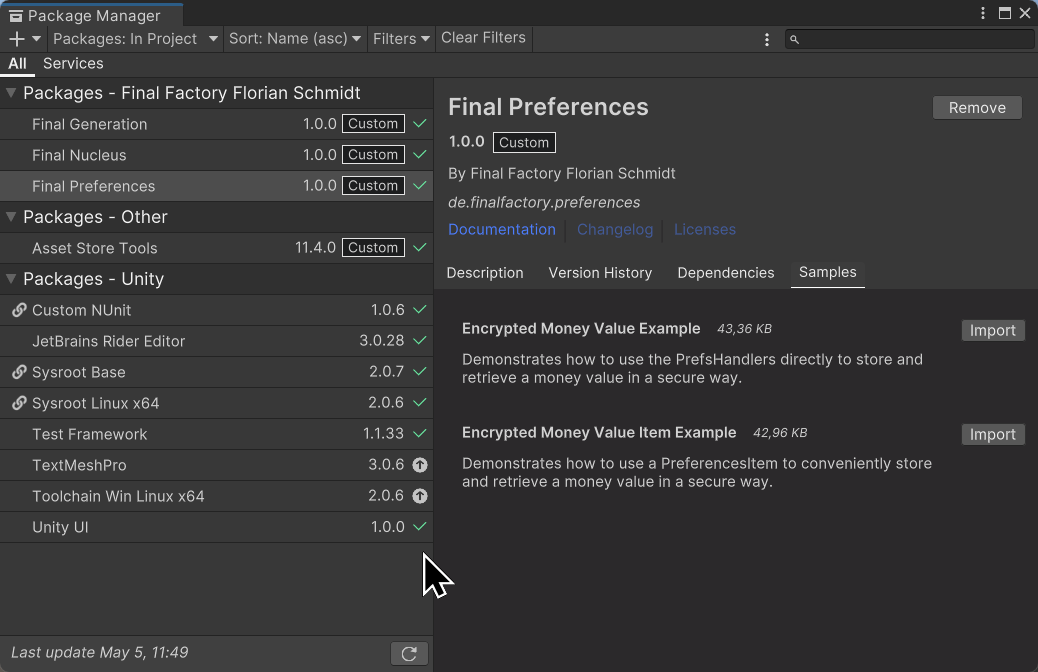This screenshot has height=672, width=1038.
Task: Select the Unity UI package
Action: point(216,528)
